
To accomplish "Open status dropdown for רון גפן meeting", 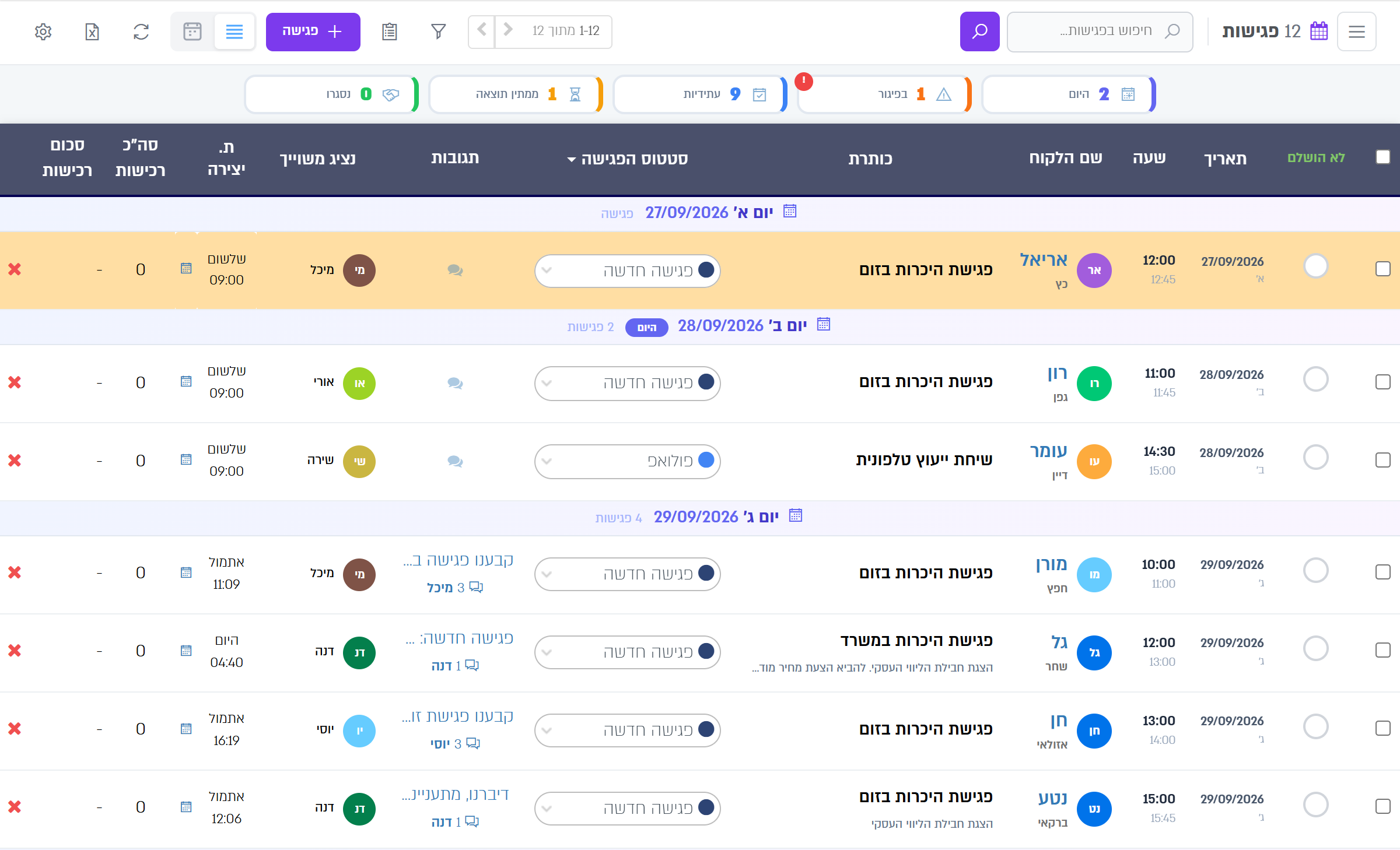I will [628, 383].
